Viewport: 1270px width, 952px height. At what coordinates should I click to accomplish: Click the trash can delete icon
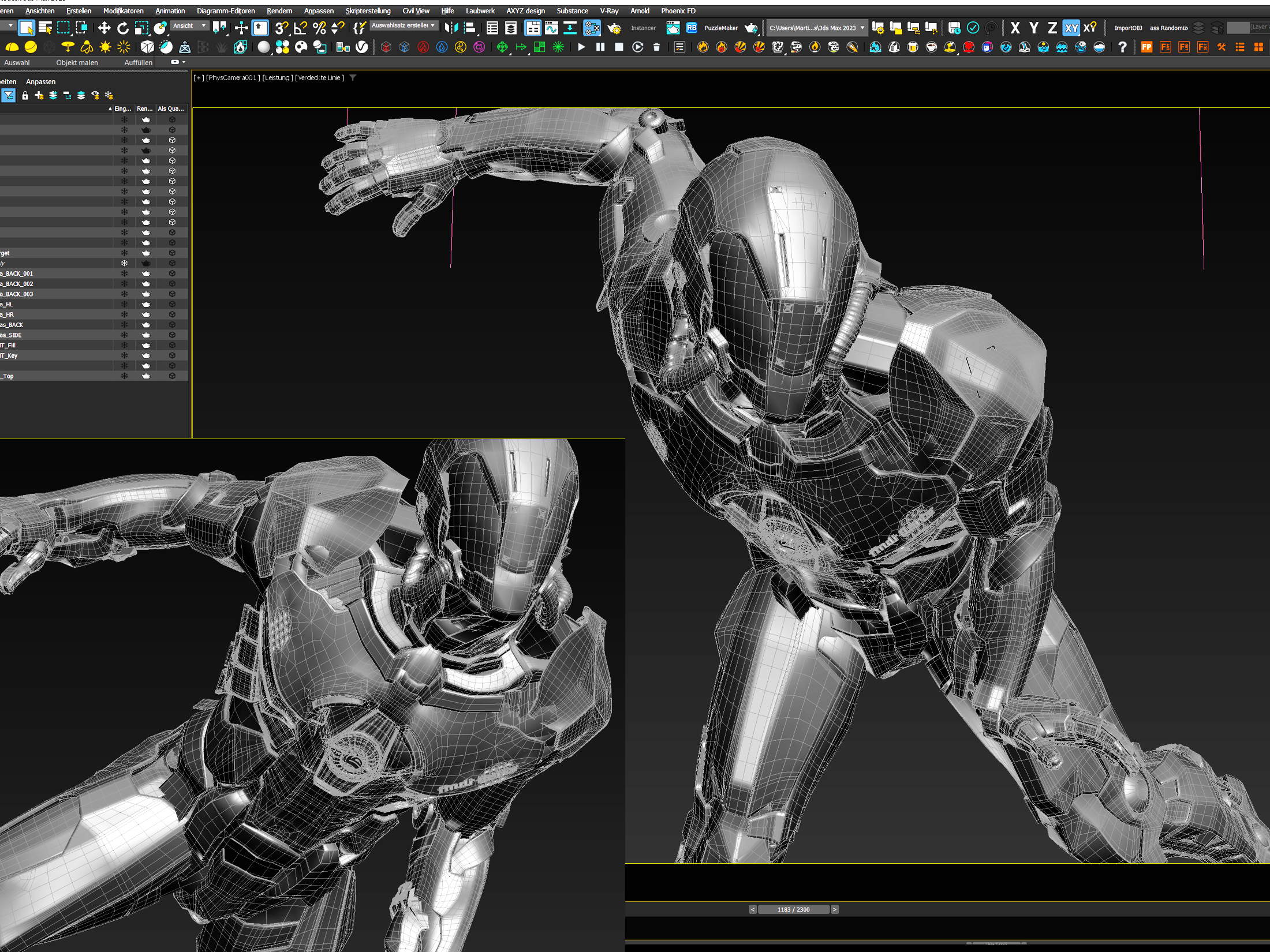point(656,47)
